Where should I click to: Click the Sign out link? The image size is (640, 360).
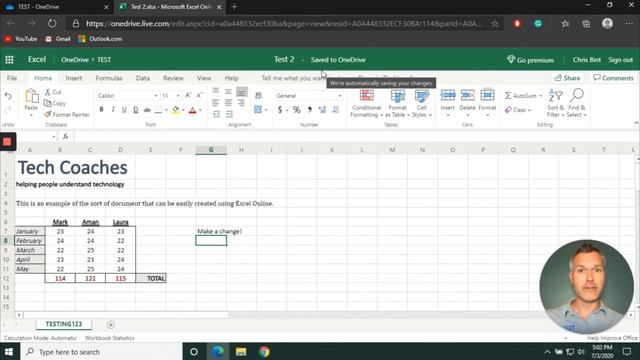pyautogui.click(x=620, y=60)
